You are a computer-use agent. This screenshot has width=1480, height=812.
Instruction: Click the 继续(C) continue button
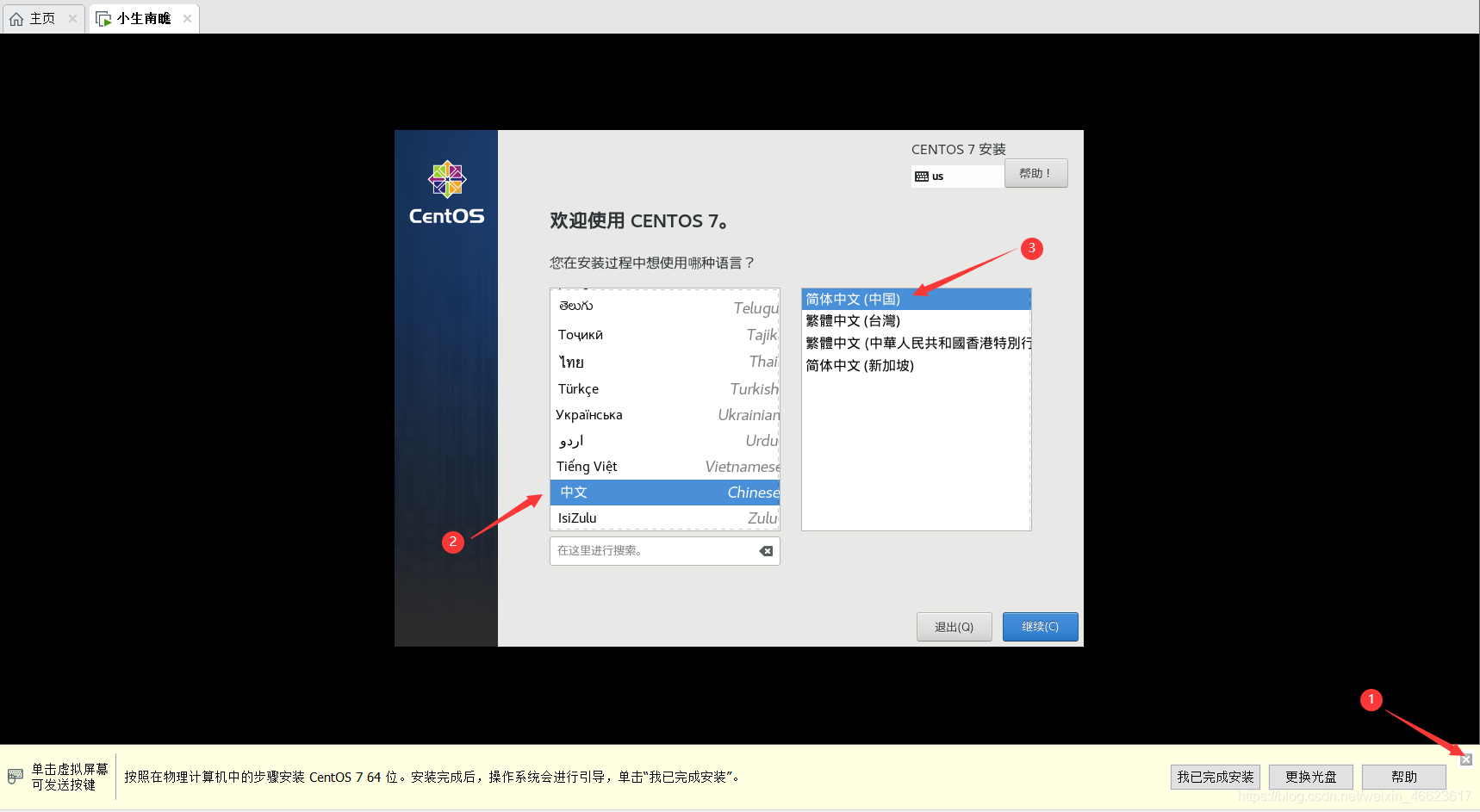1041,627
